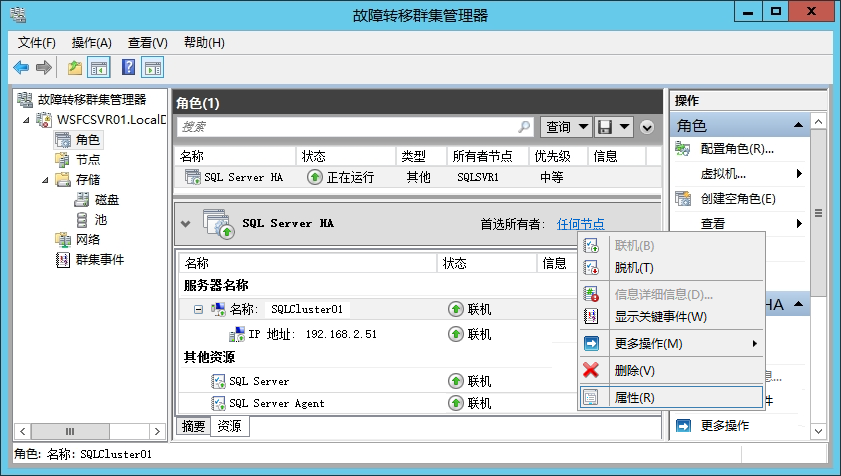Click the 群集事件 tree icon
Image resolution: width=841 pixels, height=476 pixels.
click(x=63, y=260)
